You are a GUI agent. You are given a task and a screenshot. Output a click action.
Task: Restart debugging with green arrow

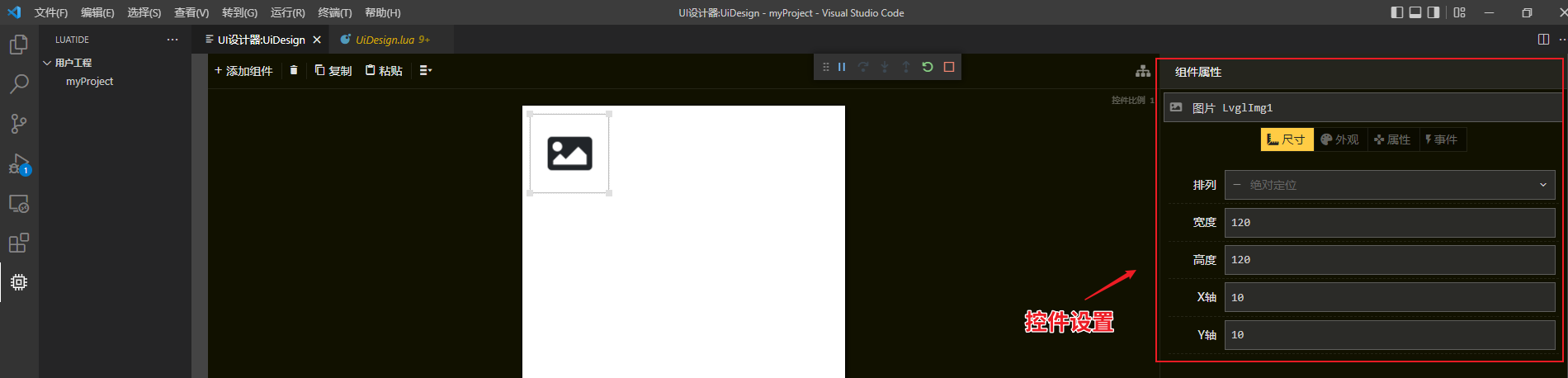pos(928,67)
